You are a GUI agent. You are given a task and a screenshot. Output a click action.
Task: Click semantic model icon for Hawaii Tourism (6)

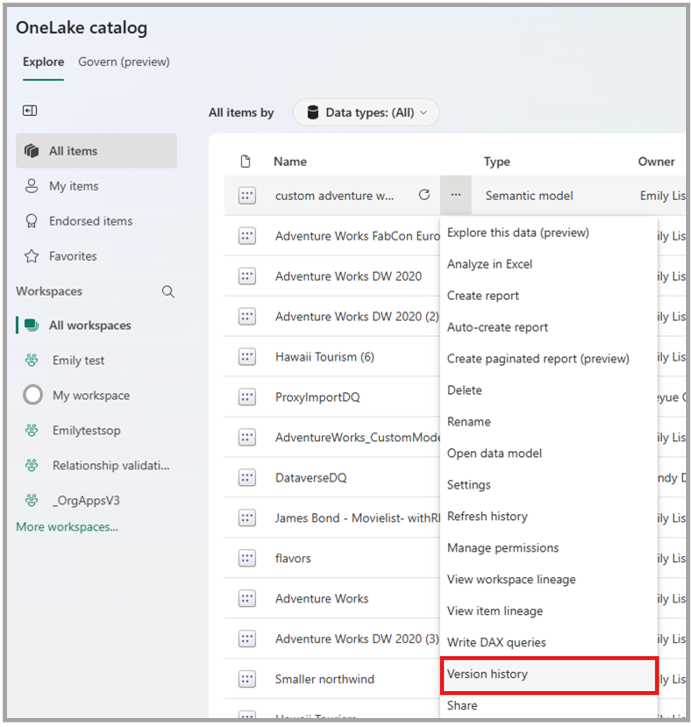[247, 357]
